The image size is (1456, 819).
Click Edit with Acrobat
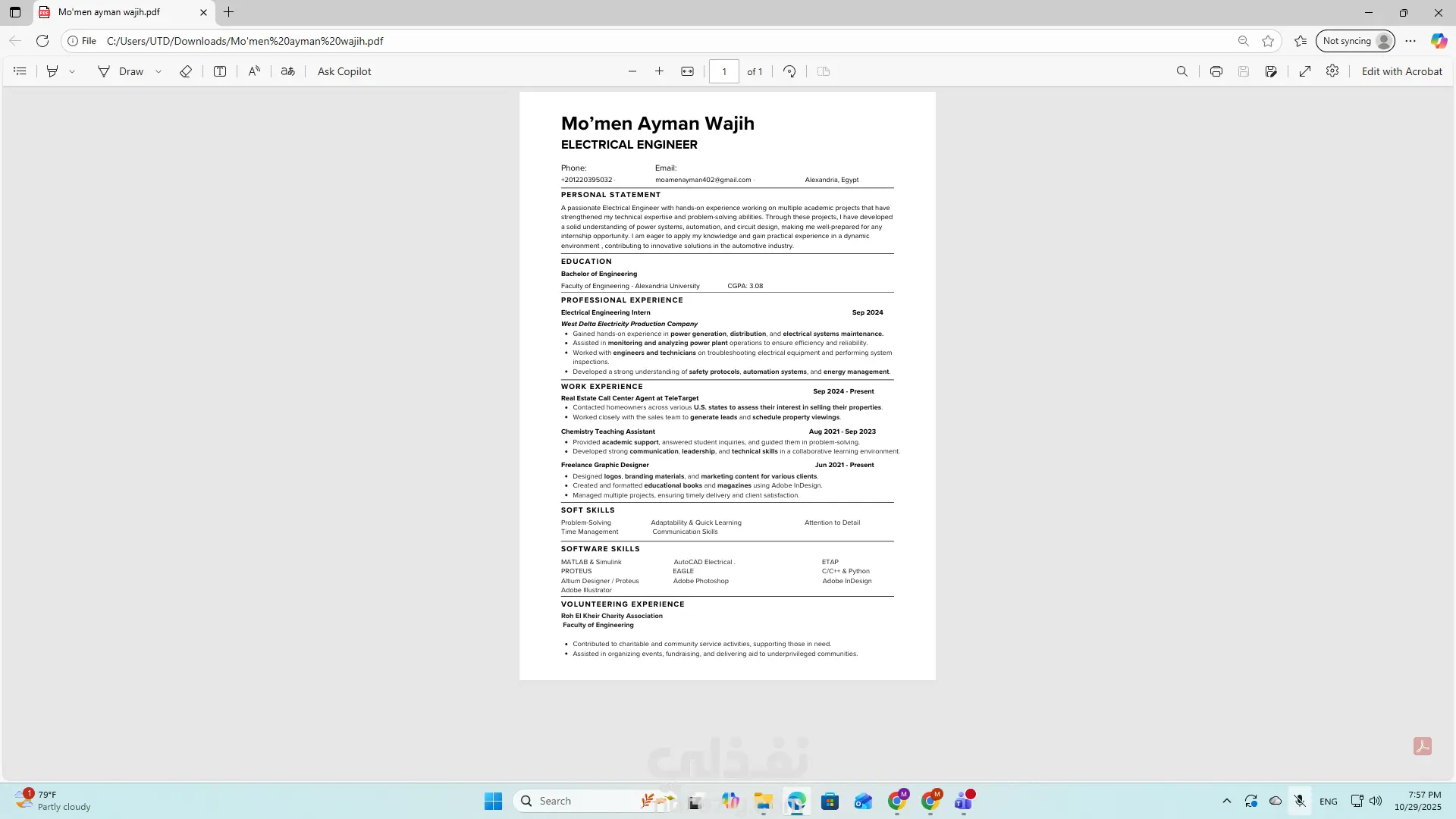coord(1401,71)
